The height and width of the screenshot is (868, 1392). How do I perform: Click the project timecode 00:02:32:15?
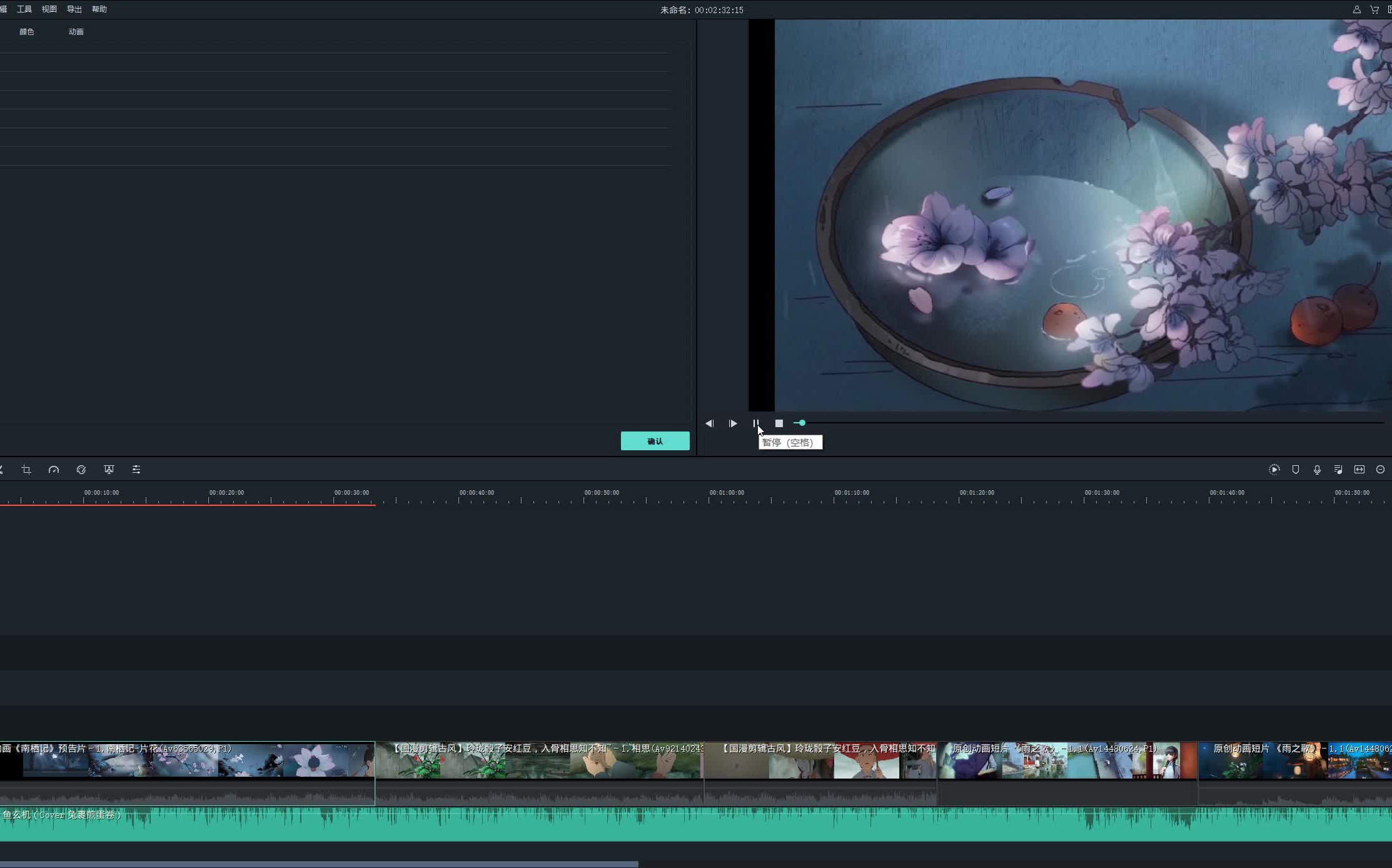pyautogui.click(x=719, y=10)
